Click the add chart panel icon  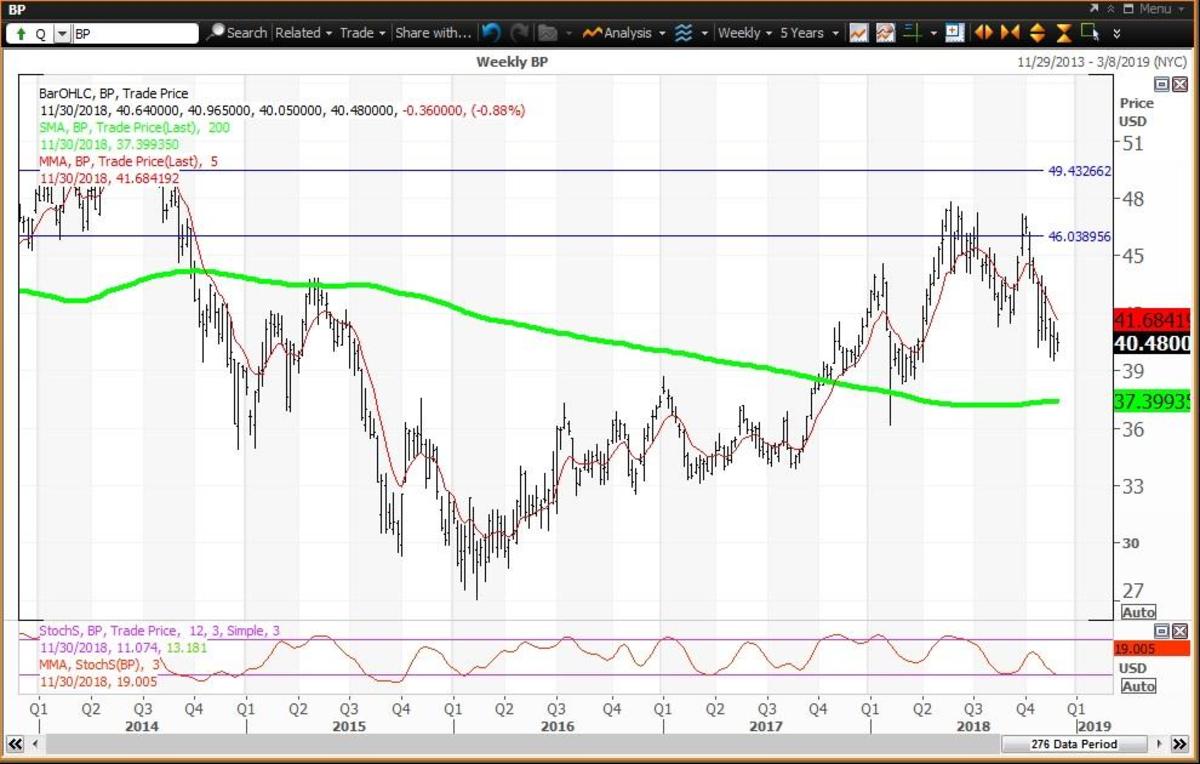coord(953,33)
